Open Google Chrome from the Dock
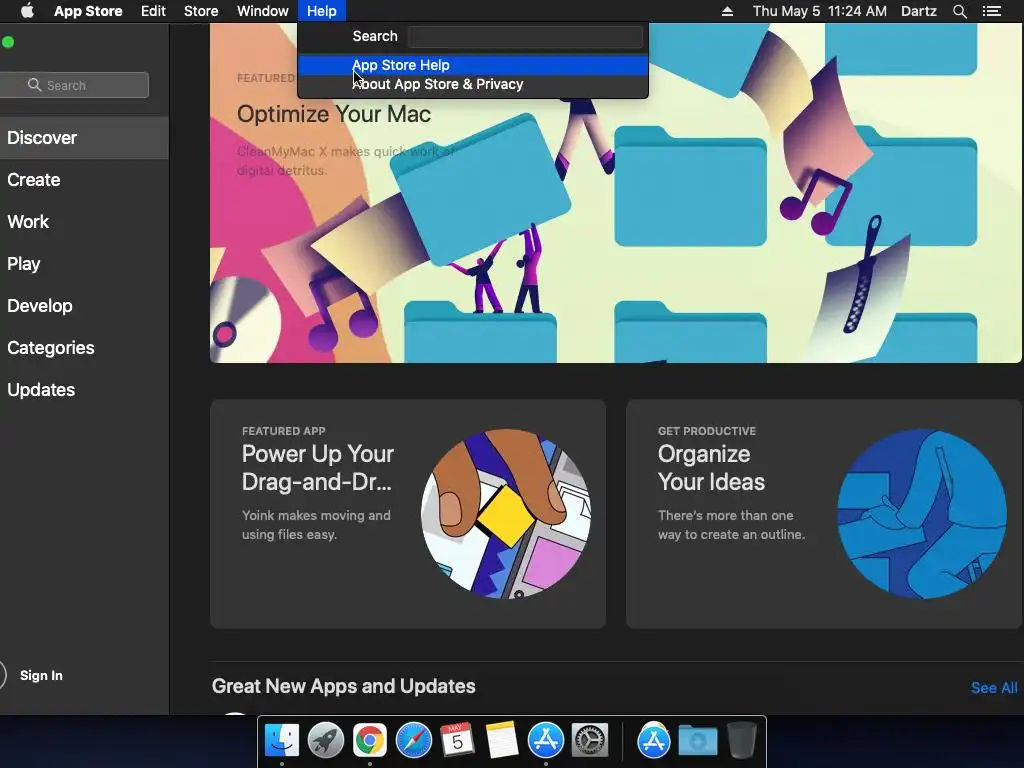Viewport: 1024px width, 768px height. click(x=370, y=741)
